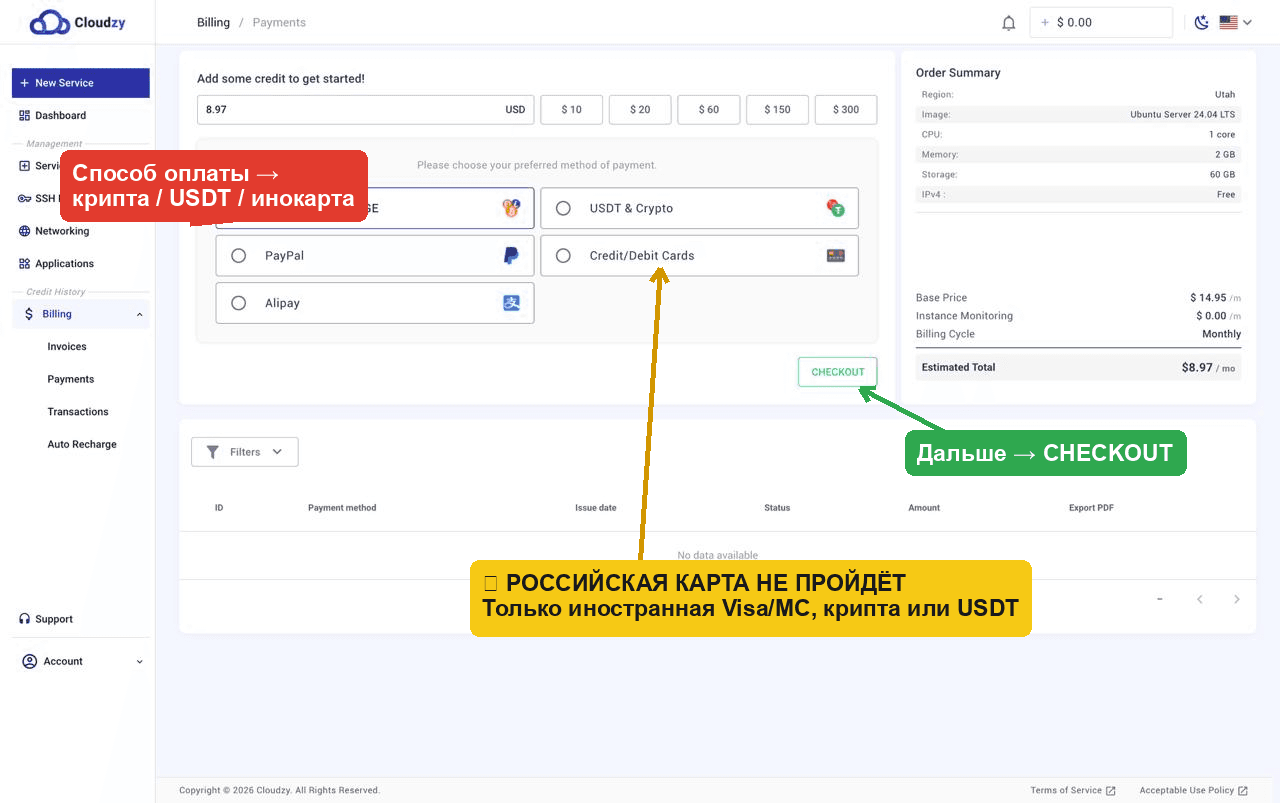Click the PayPal logo icon
Screen dimensions: 1280x803
tap(511, 256)
